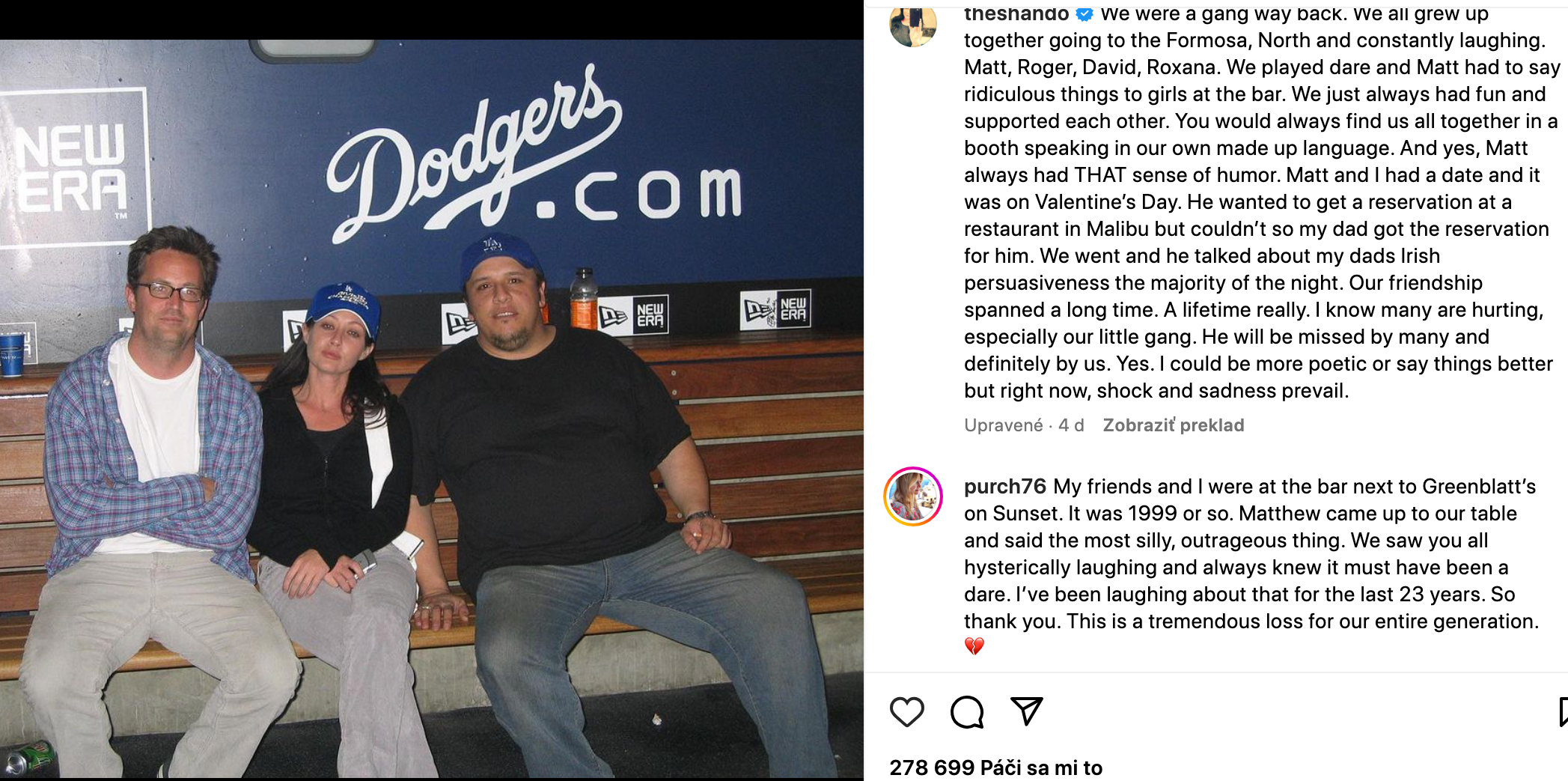Click "Zobraziť preklad" to translate the caption
The height and width of the screenshot is (781, 1568).
tap(1174, 425)
